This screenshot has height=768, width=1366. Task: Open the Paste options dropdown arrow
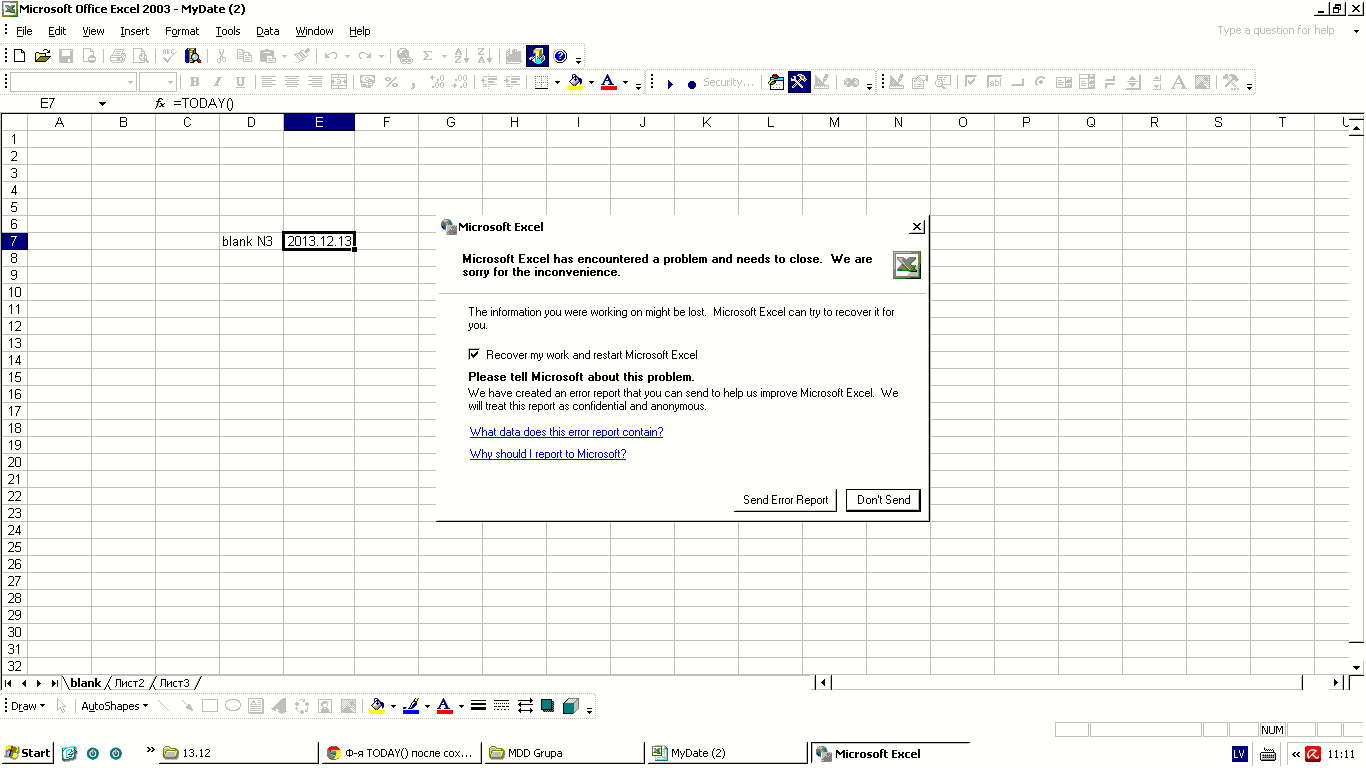(x=284, y=56)
